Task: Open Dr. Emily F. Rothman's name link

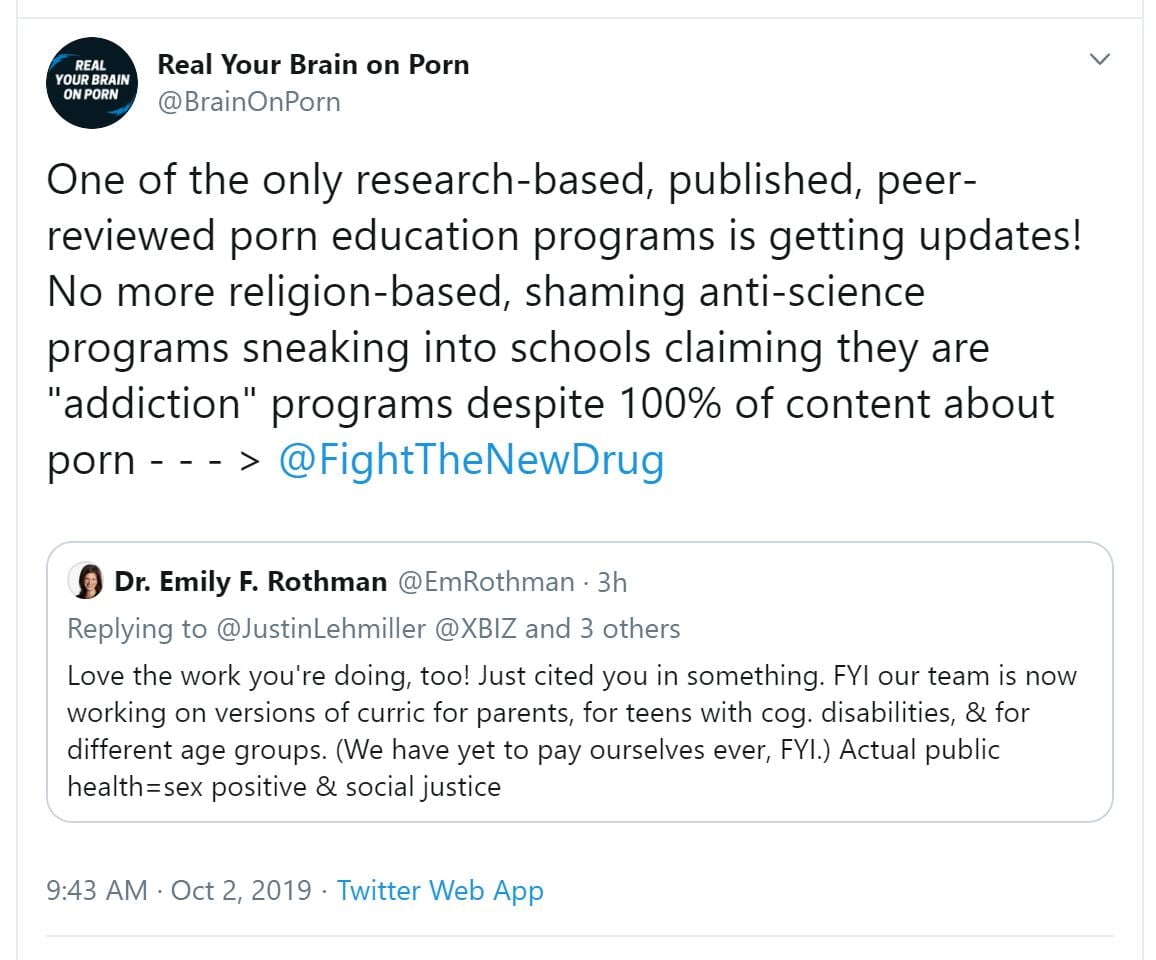Action: [x=250, y=581]
